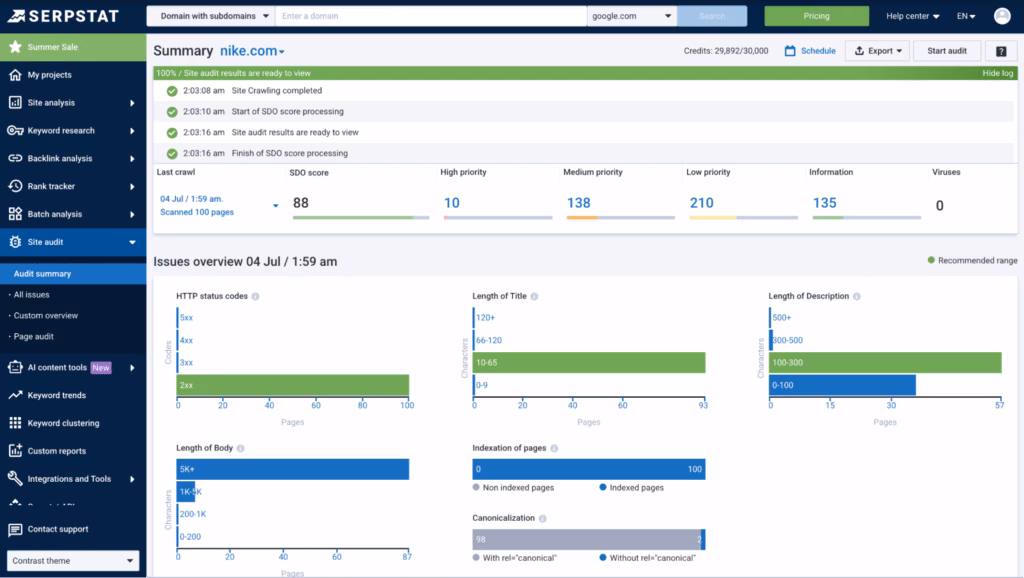Click the info icon next to Length of Title
This screenshot has height=578, width=1024.
point(534,297)
